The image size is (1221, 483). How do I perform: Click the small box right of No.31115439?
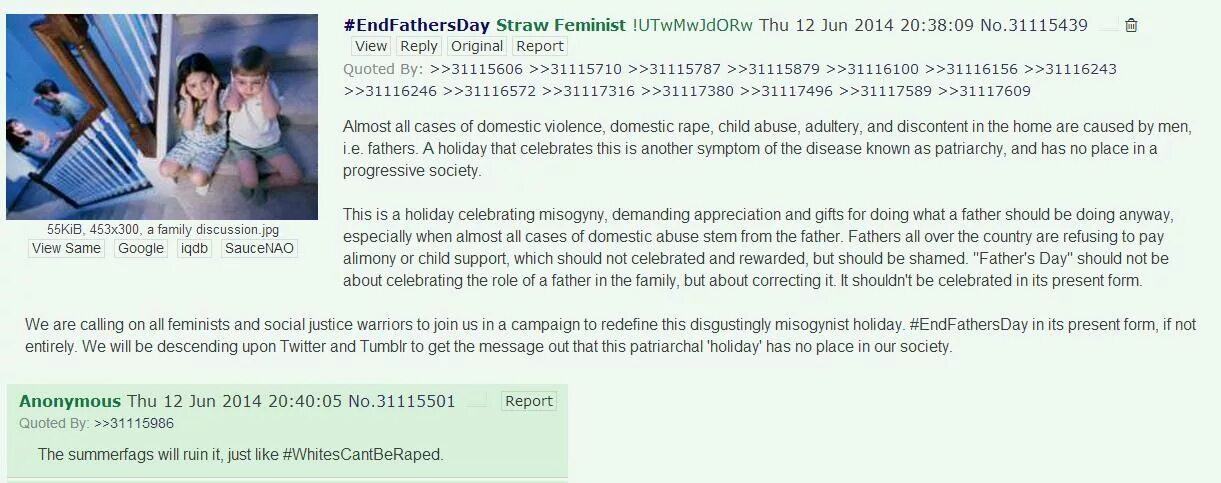[1108, 27]
